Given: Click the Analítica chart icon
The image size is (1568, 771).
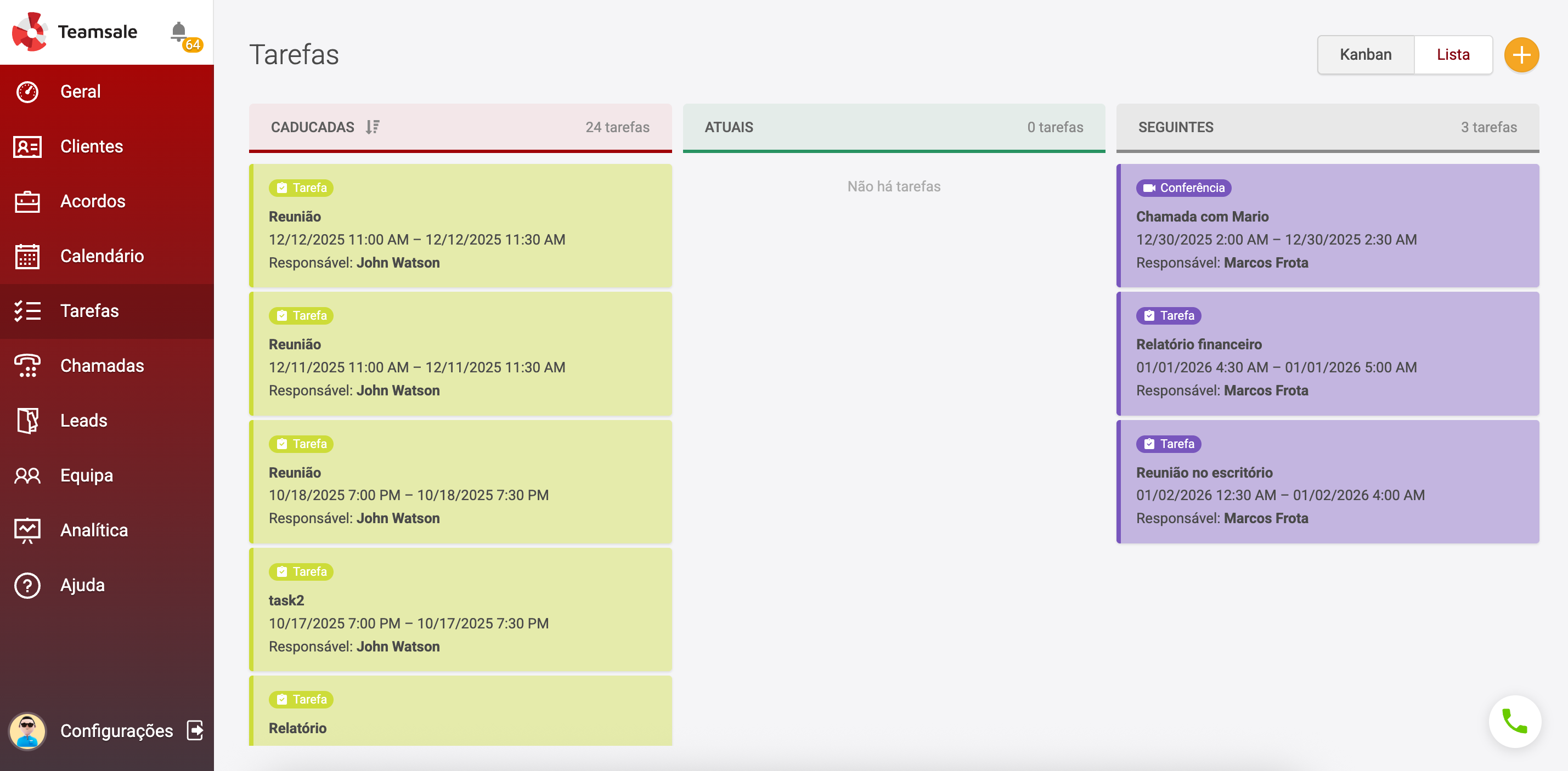Looking at the screenshot, I should coord(27,531).
